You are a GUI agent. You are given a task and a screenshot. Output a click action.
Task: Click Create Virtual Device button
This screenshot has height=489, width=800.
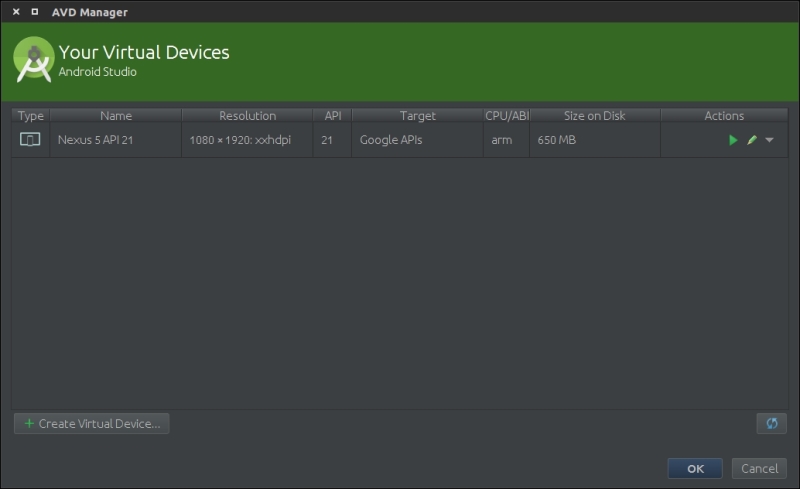click(92, 424)
